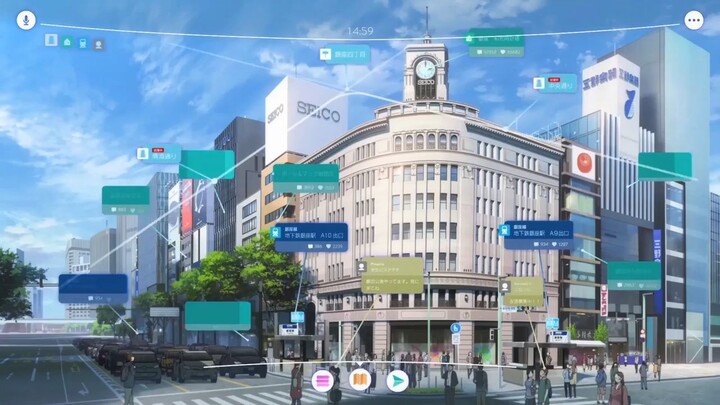Click the signpost icon beside 銀座四丁目
The width and height of the screenshot is (720, 405).
(x=326, y=55)
